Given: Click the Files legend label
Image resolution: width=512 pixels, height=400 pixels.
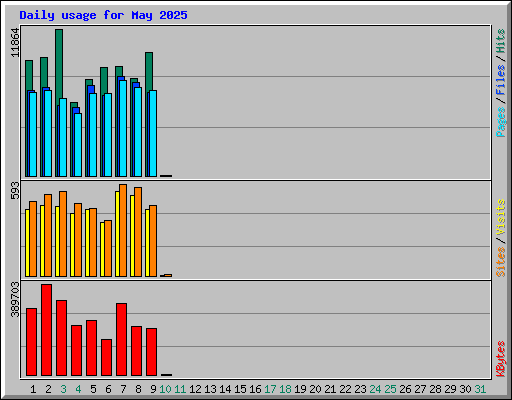Looking at the screenshot, I should 500,79.
